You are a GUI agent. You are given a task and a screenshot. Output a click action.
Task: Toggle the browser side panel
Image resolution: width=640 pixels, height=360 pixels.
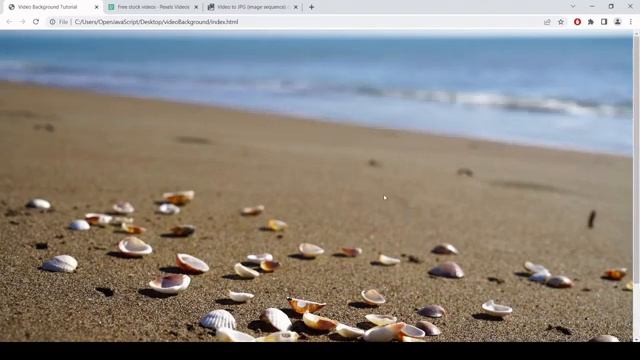click(x=604, y=22)
